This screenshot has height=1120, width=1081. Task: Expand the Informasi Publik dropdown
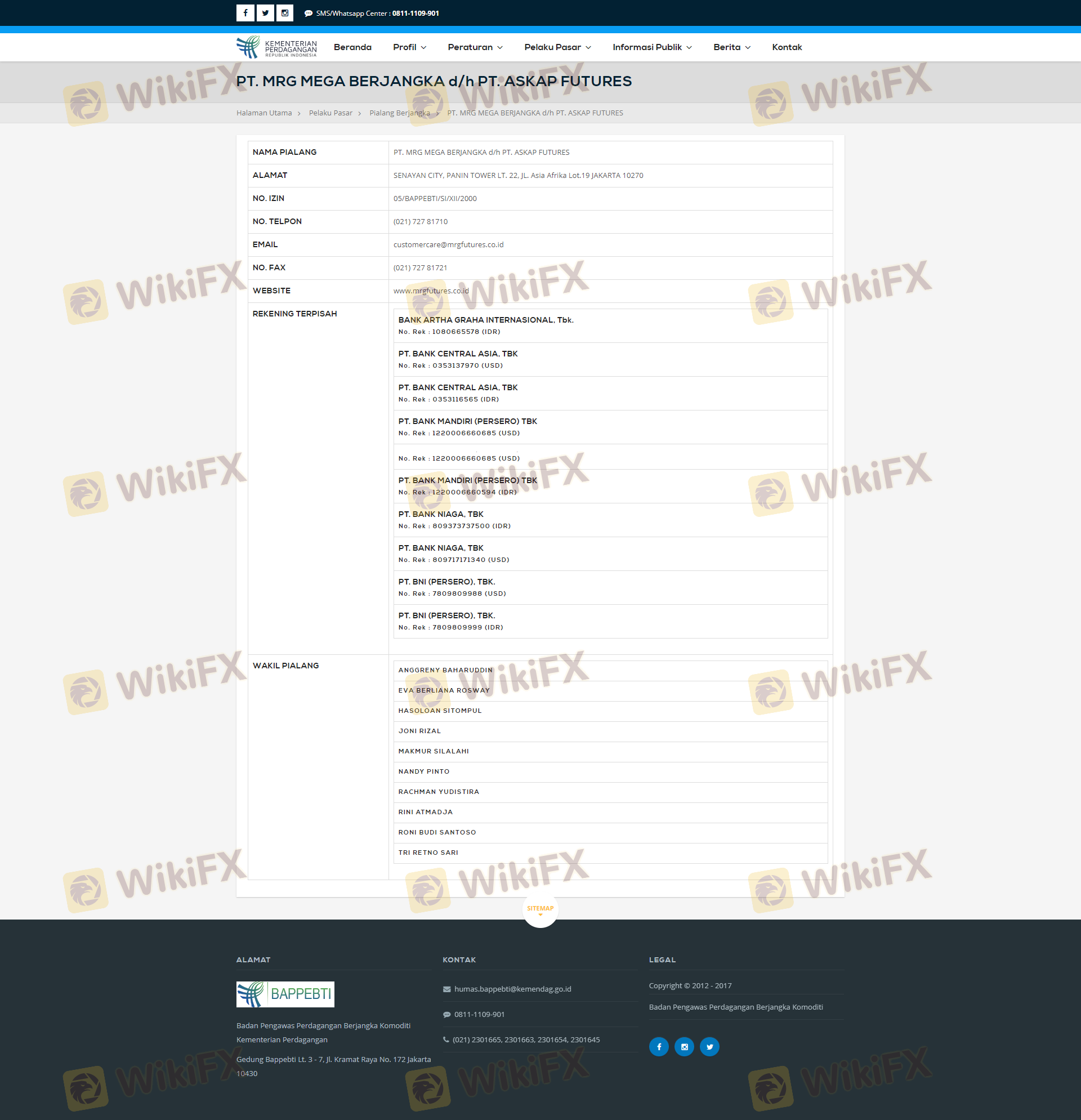point(651,47)
